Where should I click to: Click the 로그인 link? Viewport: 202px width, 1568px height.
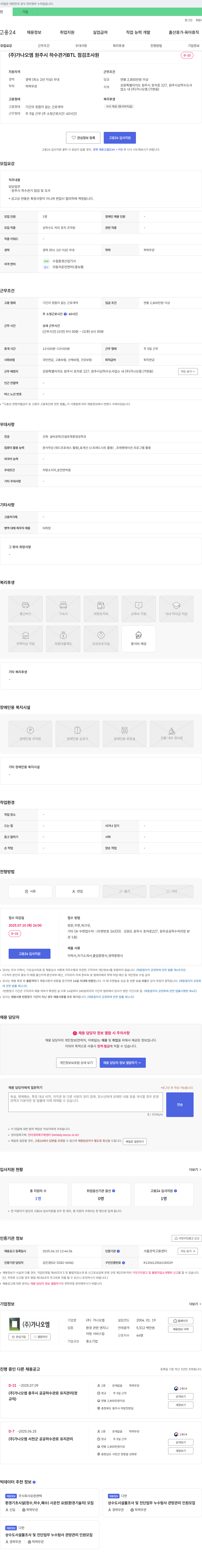tap(189, 20)
